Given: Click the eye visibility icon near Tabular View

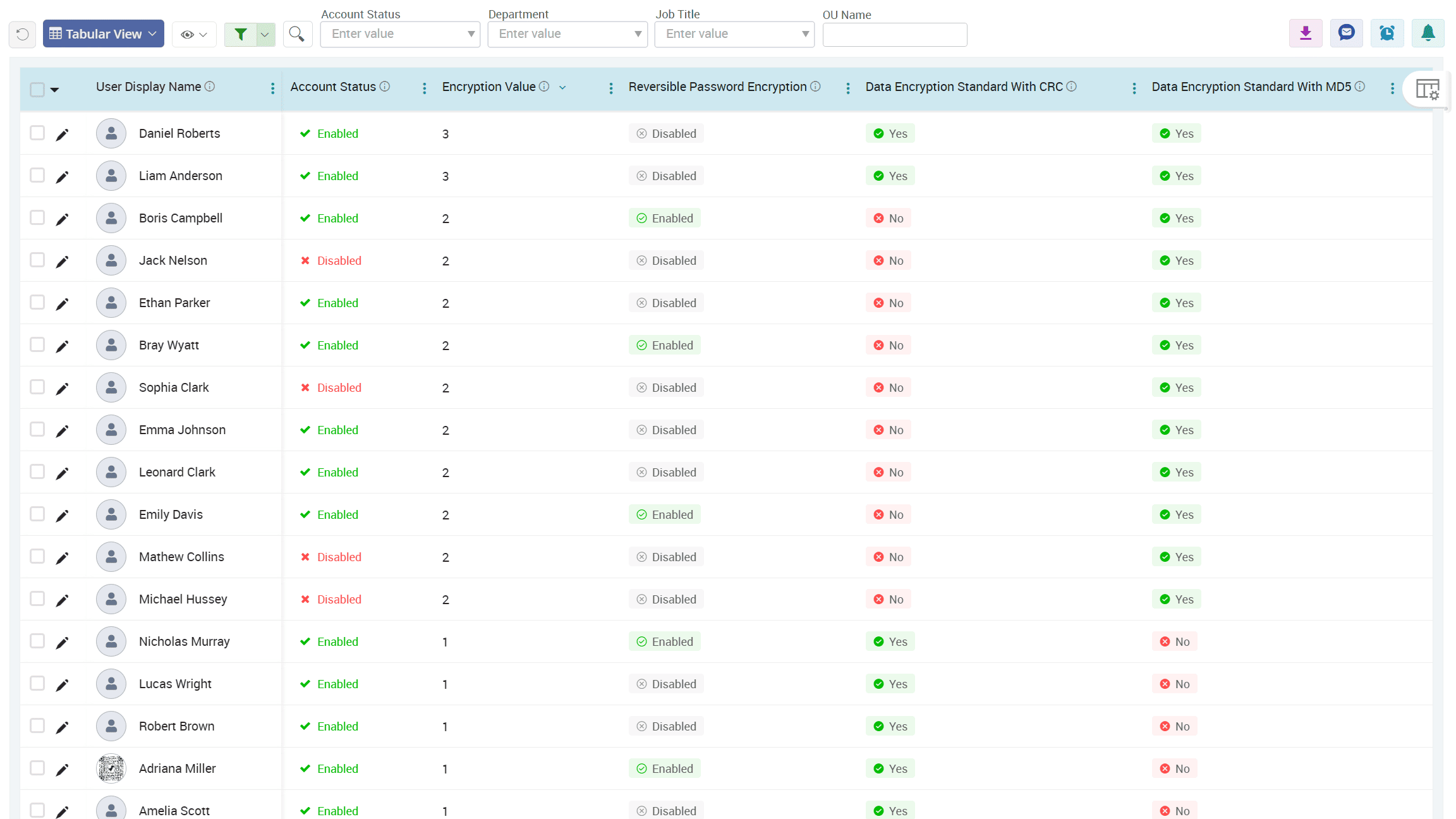Looking at the screenshot, I should click(186, 34).
